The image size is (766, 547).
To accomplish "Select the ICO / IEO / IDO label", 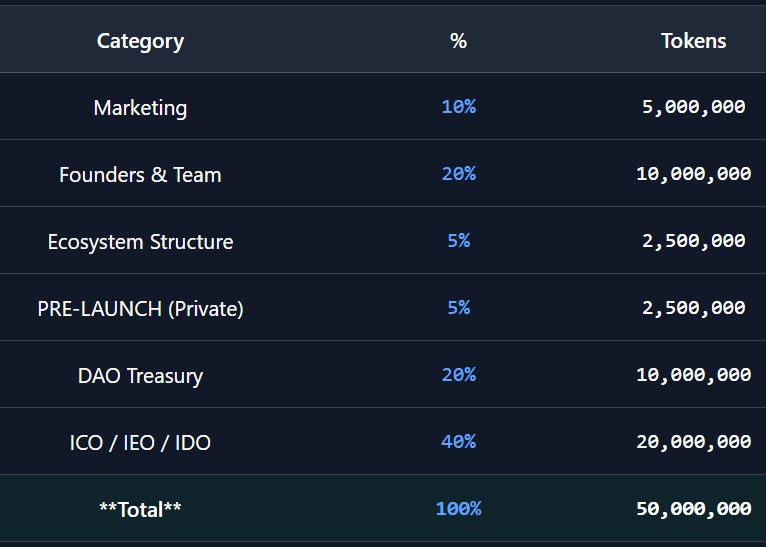I will click(140, 442).
